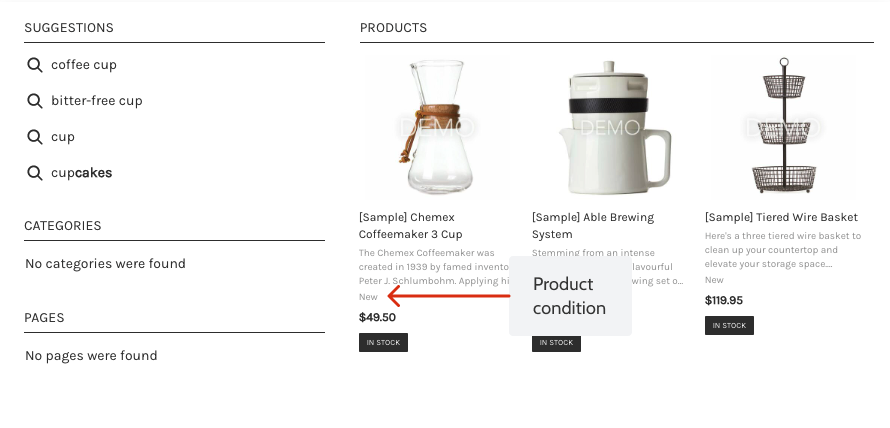Click In Stock badge under Able Brewing

[x=556, y=342]
